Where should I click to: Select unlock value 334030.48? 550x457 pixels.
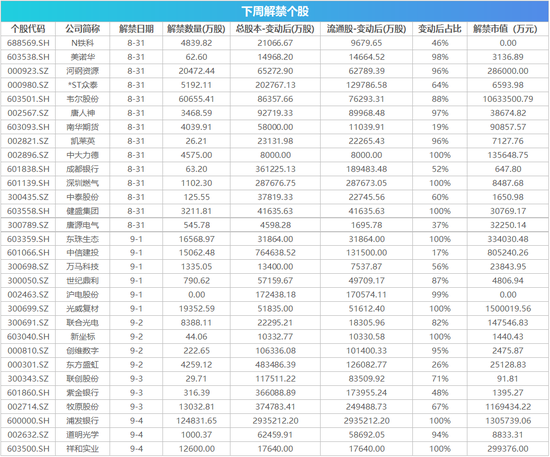coord(508,239)
